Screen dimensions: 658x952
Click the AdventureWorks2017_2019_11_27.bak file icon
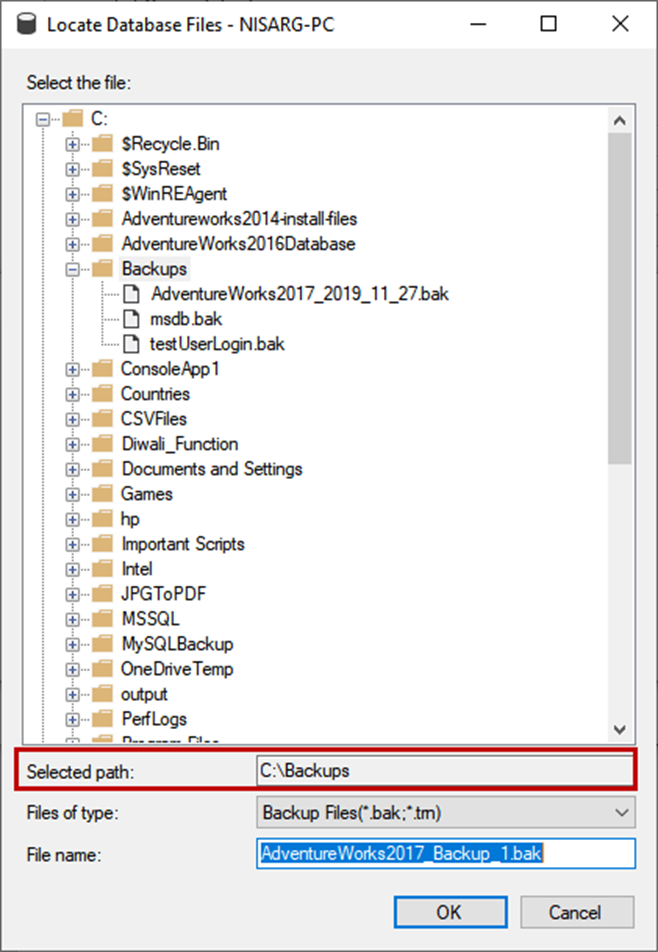132,294
